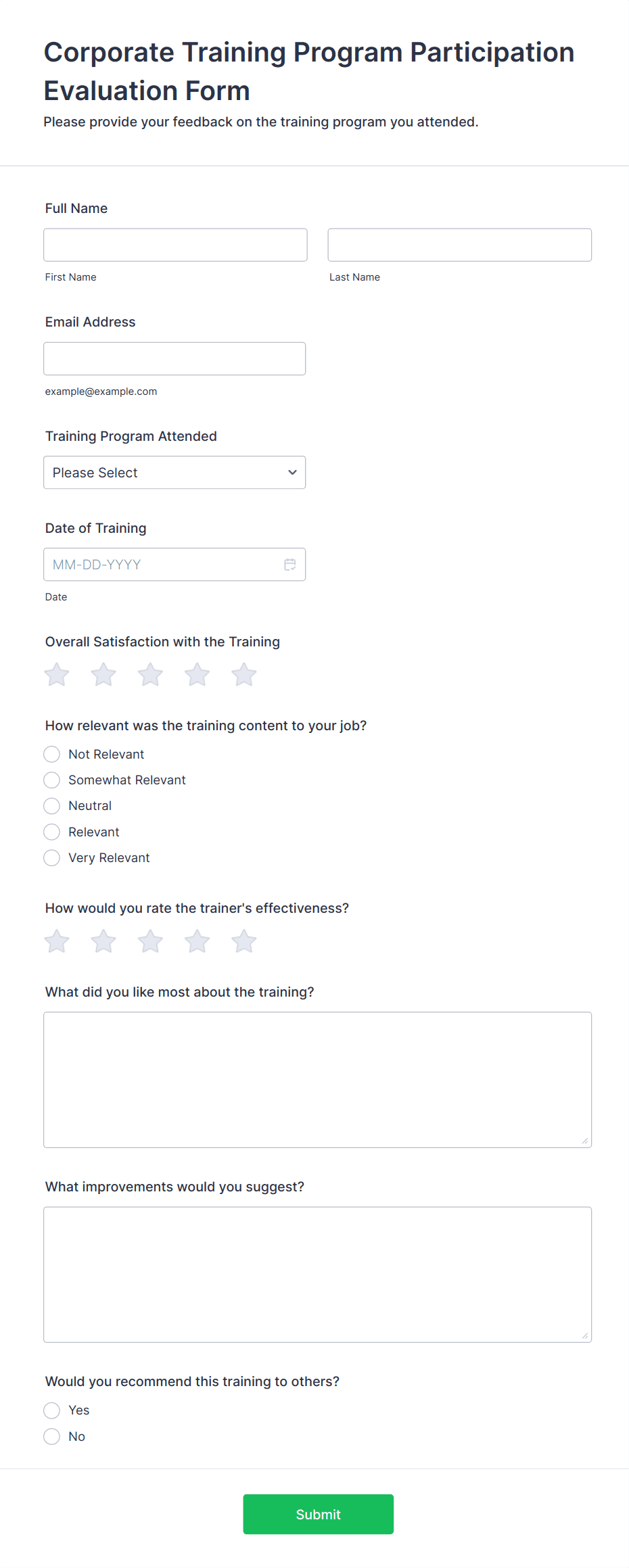Click the MM-DD-YYYY date input
This screenshot has height=1568, width=629.
(x=162, y=565)
